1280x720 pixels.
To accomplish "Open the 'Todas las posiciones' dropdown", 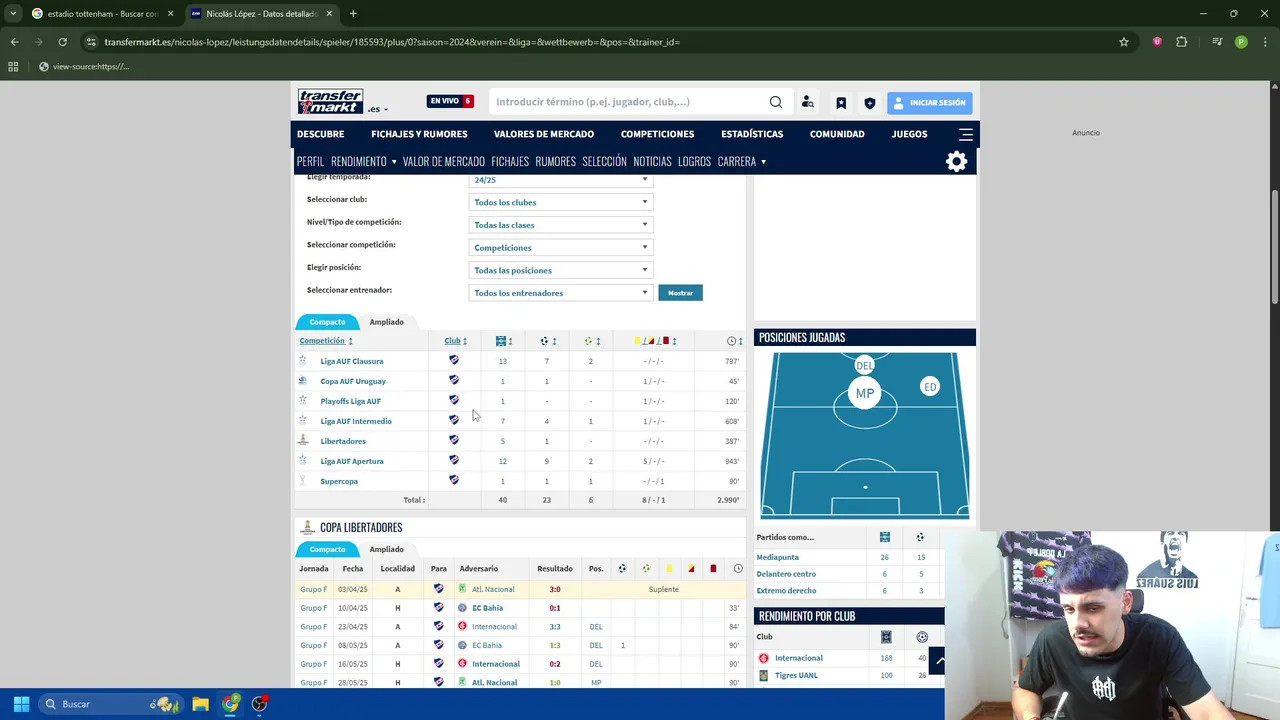I will tap(561, 270).
